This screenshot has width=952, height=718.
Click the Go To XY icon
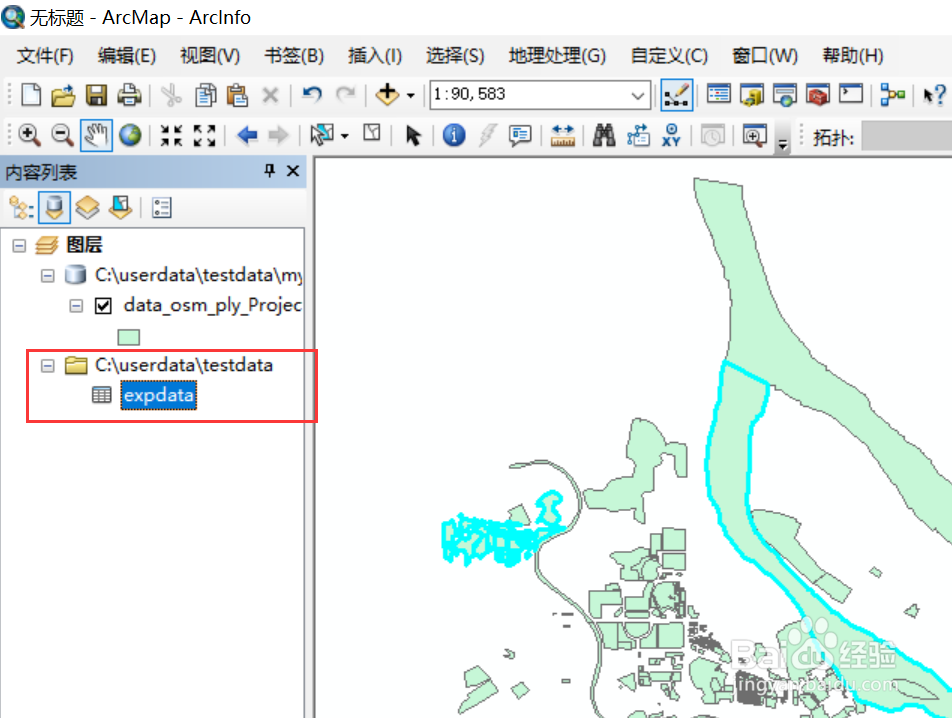[x=671, y=135]
